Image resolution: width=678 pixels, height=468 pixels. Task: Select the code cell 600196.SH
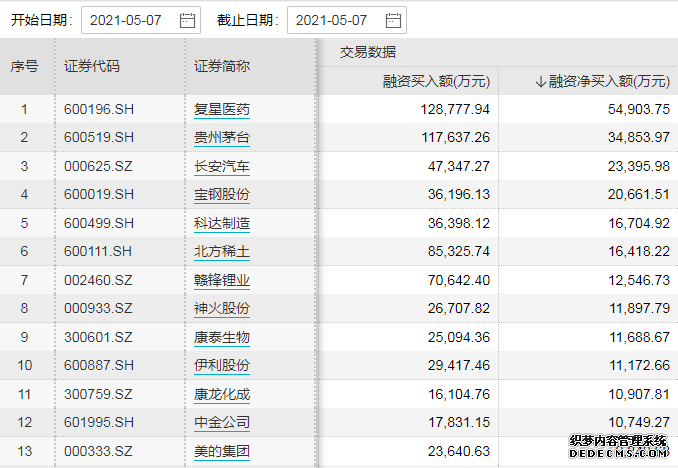point(99,109)
